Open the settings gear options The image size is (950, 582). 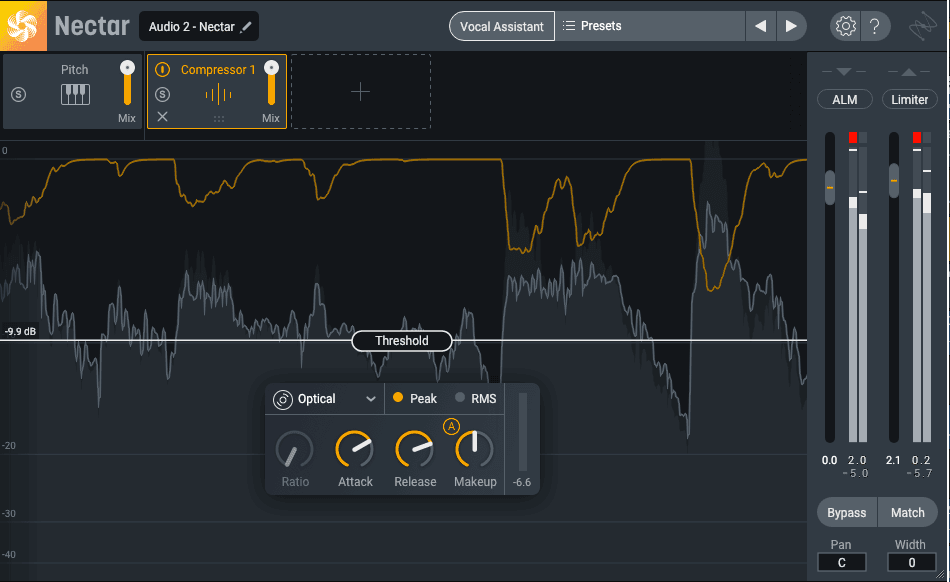coord(845,26)
